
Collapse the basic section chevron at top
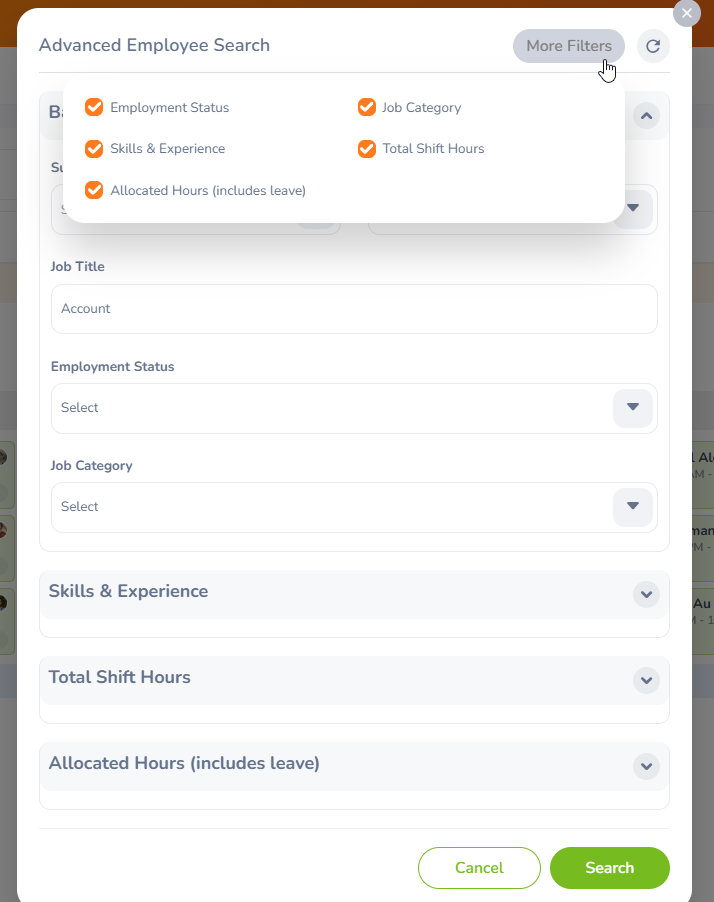point(646,116)
